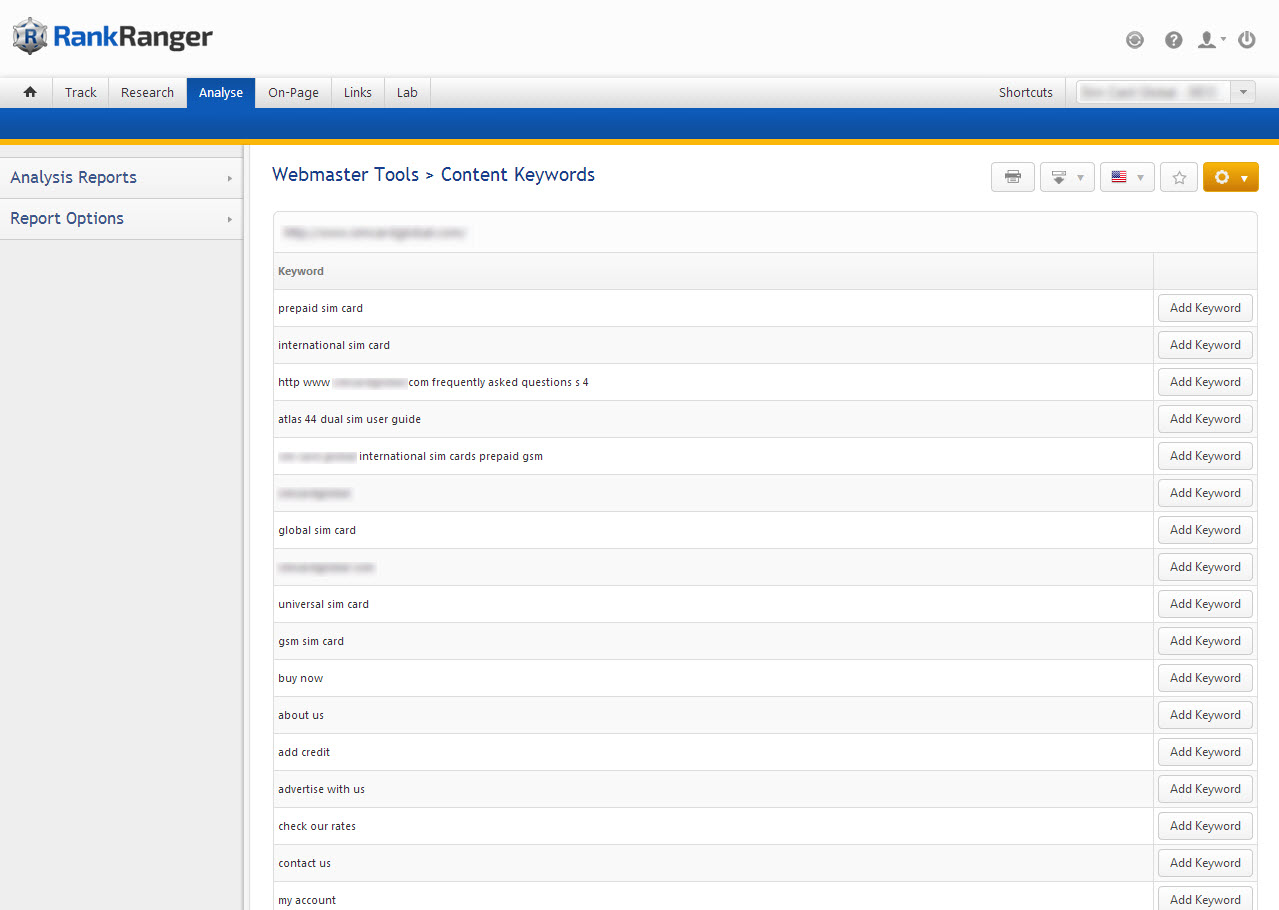
Task: Open the campaign selector combo box
Action: click(x=1165, y=92)
